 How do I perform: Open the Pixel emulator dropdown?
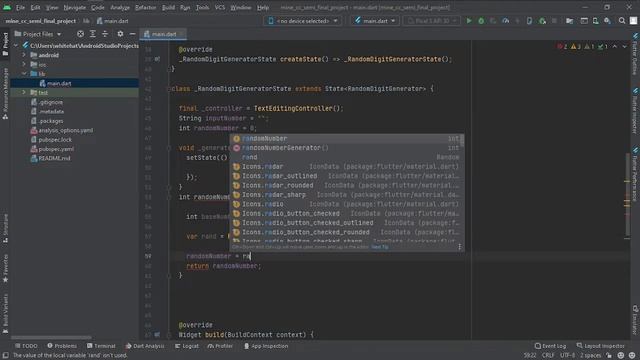[x=431, y=21]
